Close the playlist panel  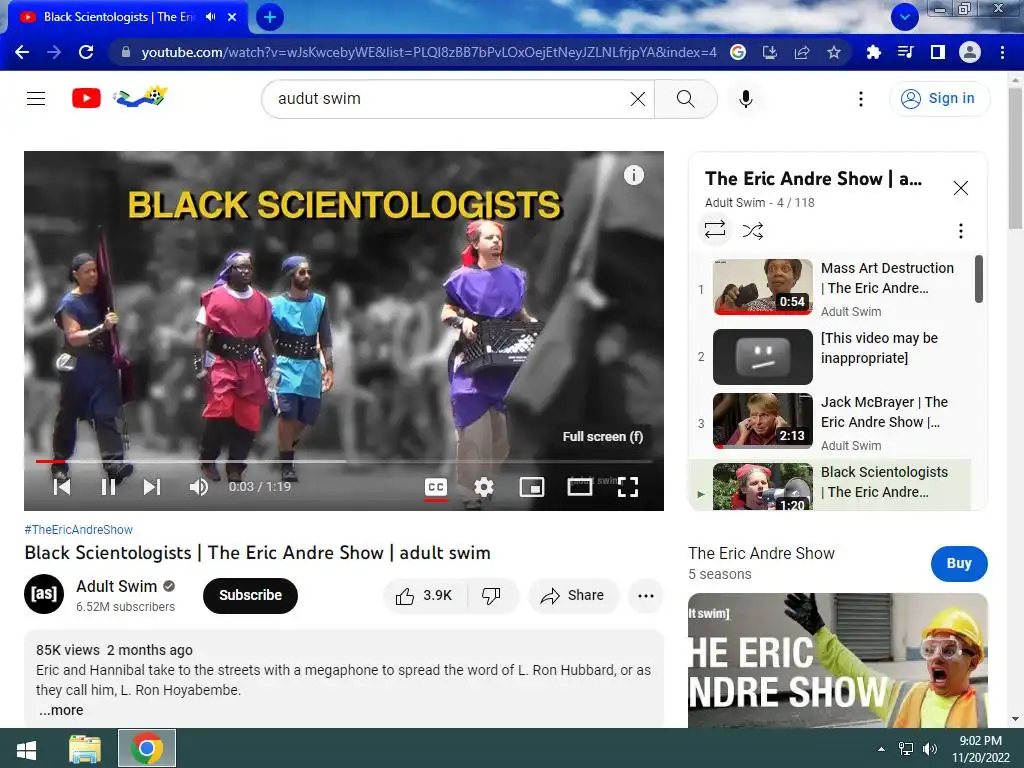tap(960, 188)
